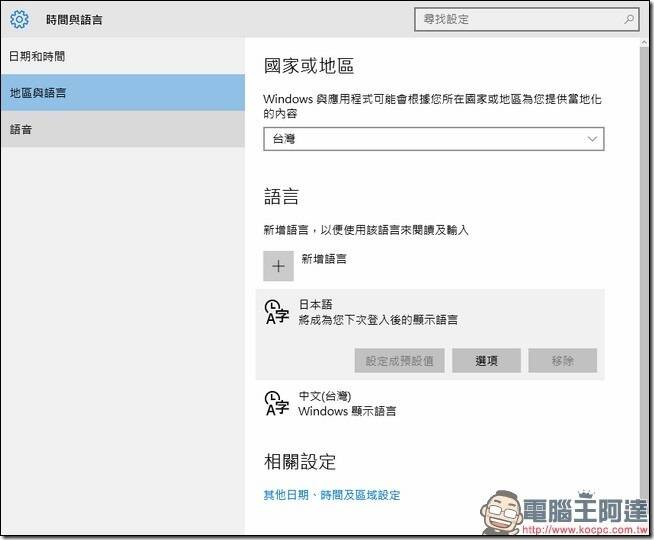The width and height of the screenshot is (654, 540).
Task: Click the plus icon to add language
Action: click(x=278, y=266)
